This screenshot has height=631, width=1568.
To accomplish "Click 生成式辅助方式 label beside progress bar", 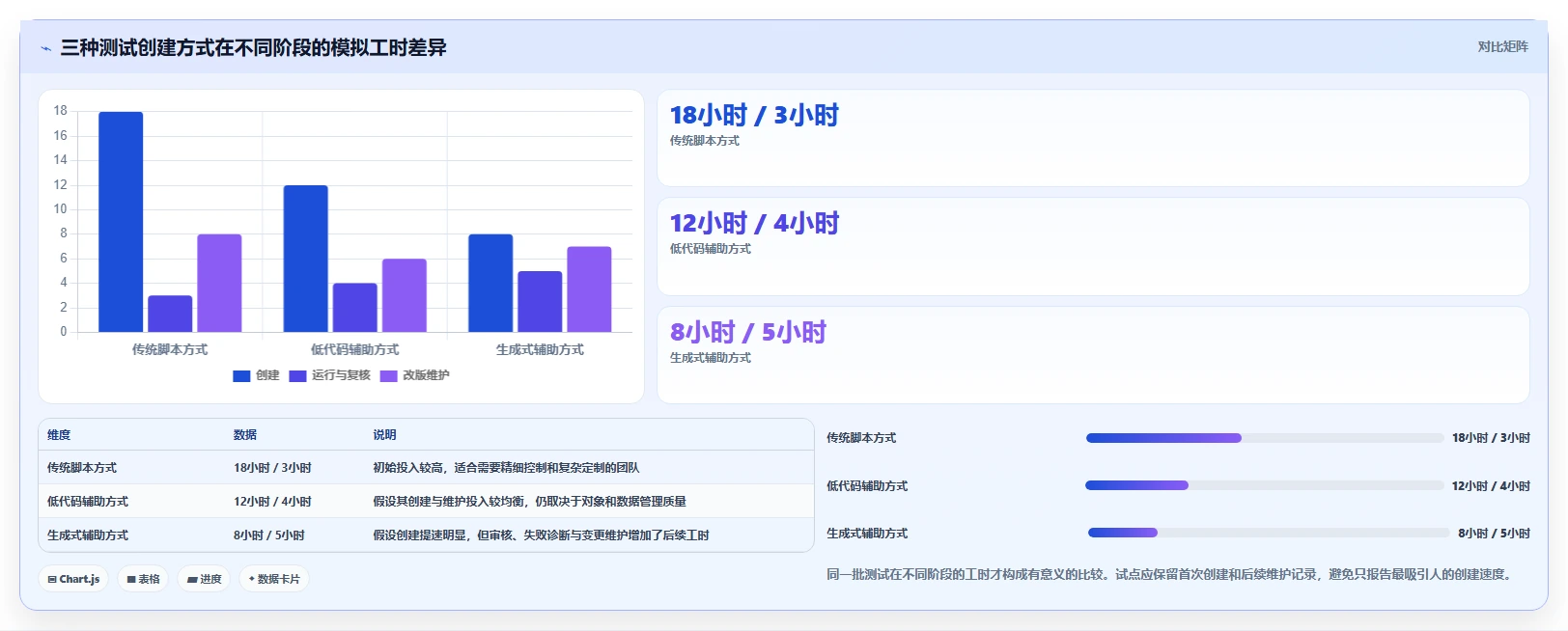I will [867, 534].
